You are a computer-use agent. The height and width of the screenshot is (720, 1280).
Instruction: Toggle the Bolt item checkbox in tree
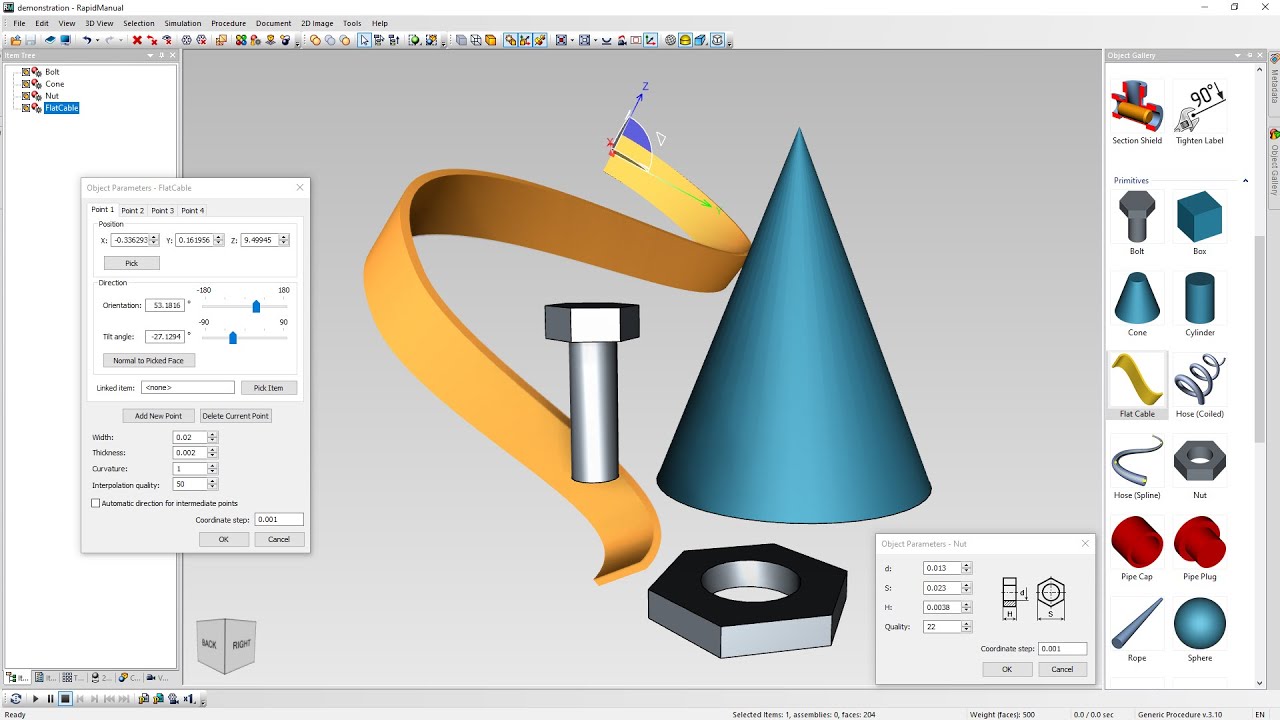(x=26, y=72)
